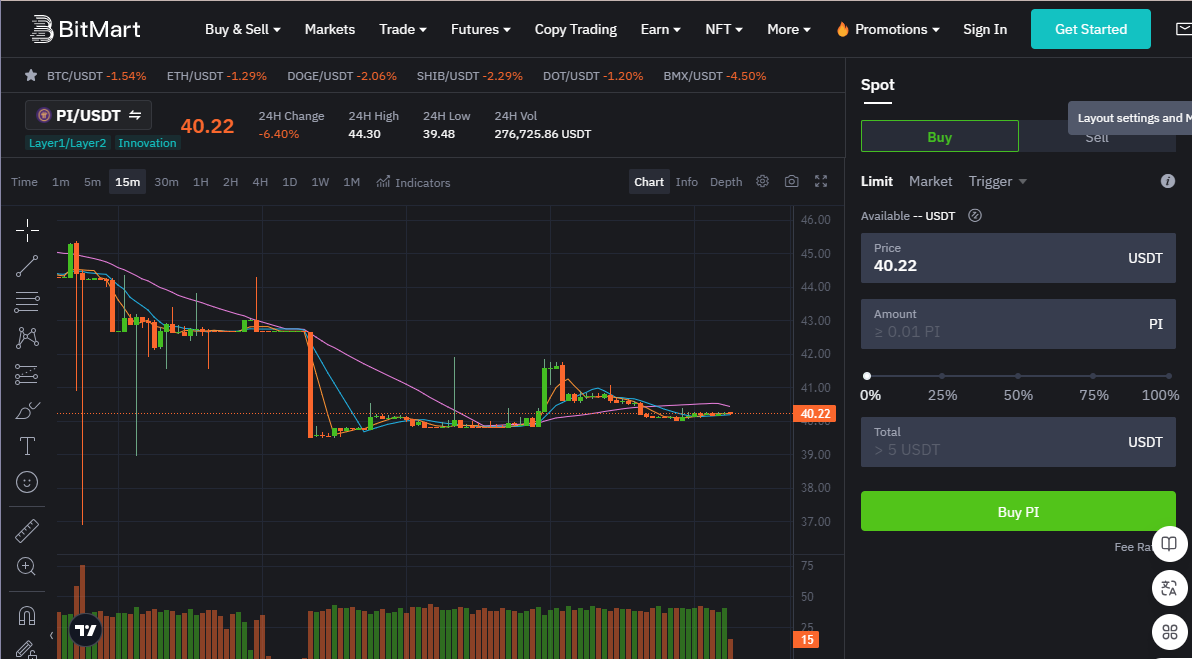
Task: Switch to Buy order side
Action: [x=940, y=137]
